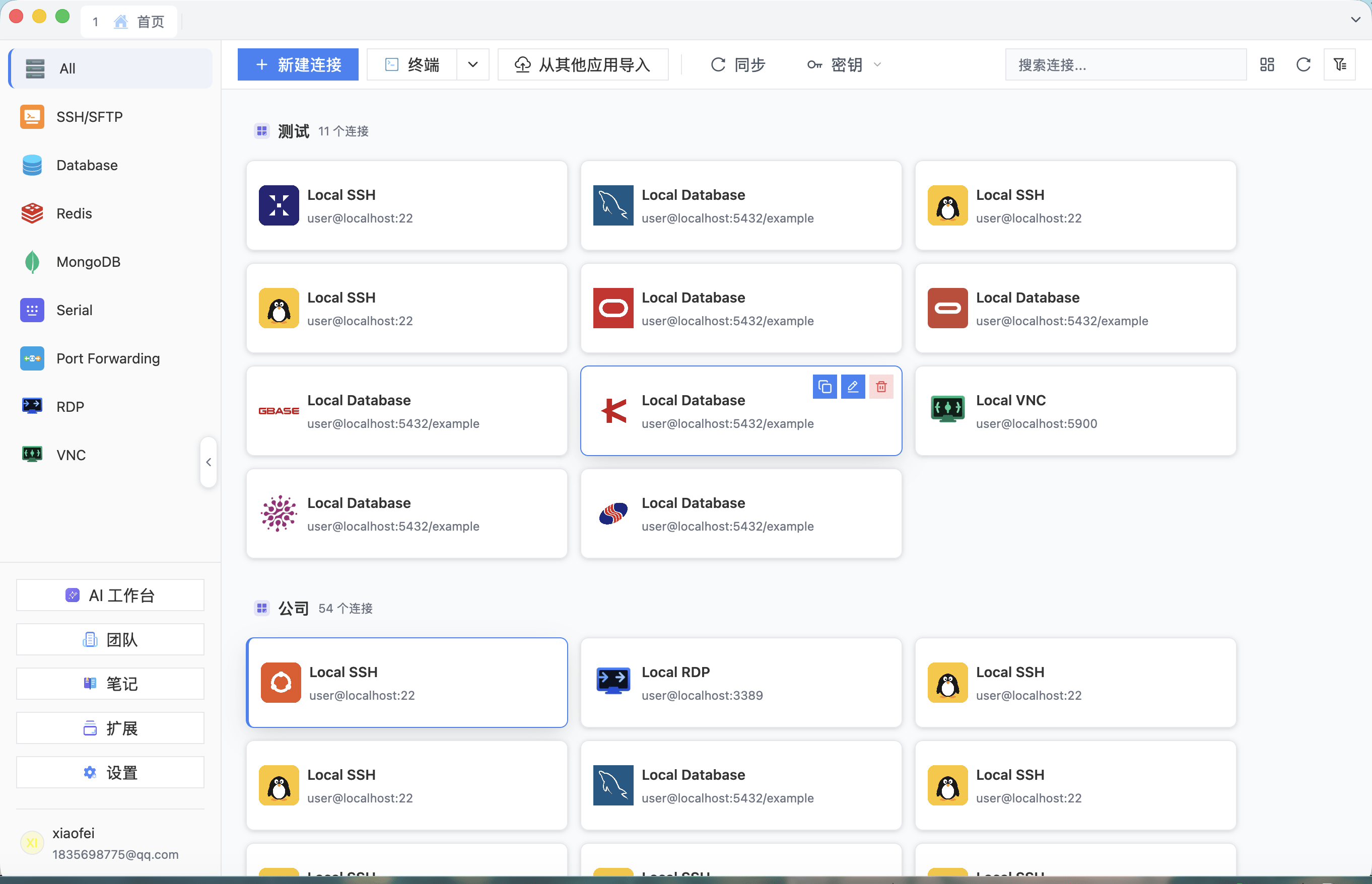Switch to grid layout view icon
1372x884 pixels.
(1267, 64)
